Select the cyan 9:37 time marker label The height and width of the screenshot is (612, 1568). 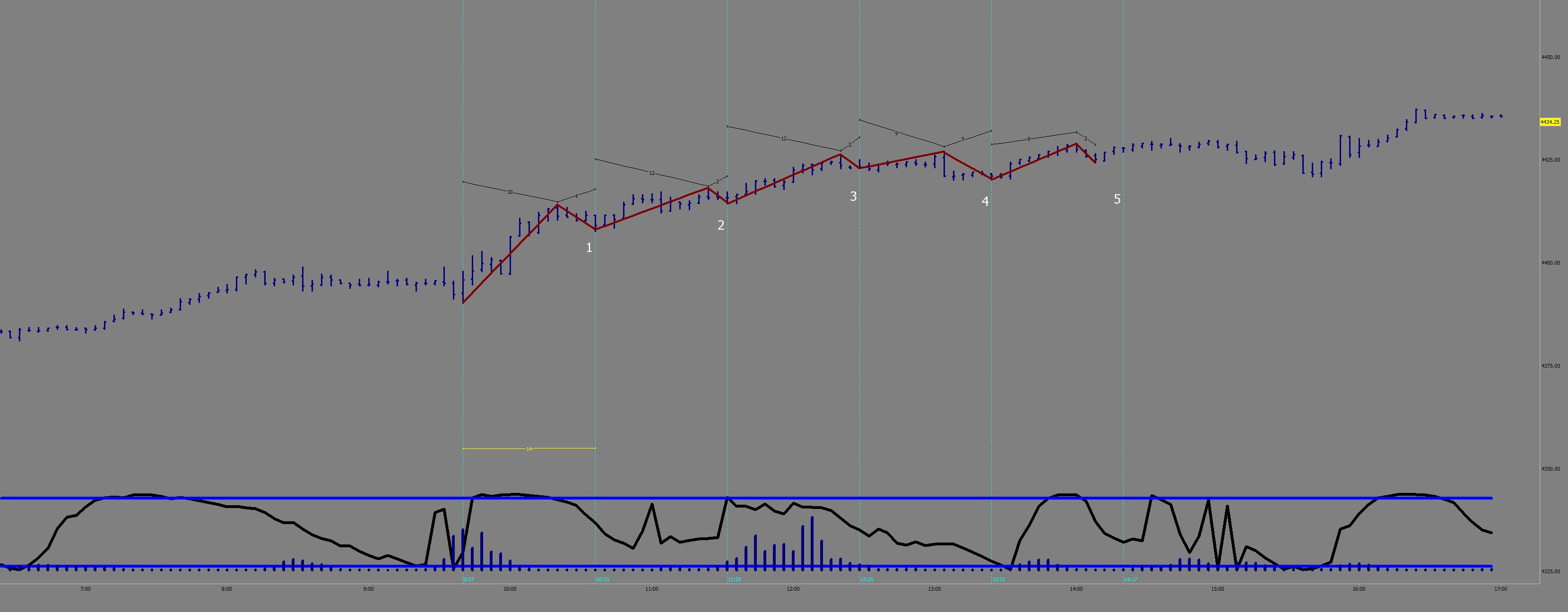[468, 580]
